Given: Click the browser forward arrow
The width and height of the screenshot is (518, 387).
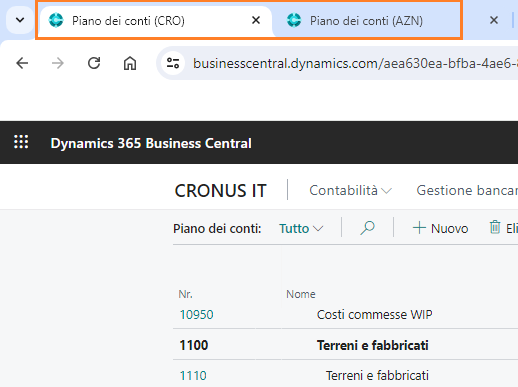Looking at the screenshot, I should tap(58, 63).
